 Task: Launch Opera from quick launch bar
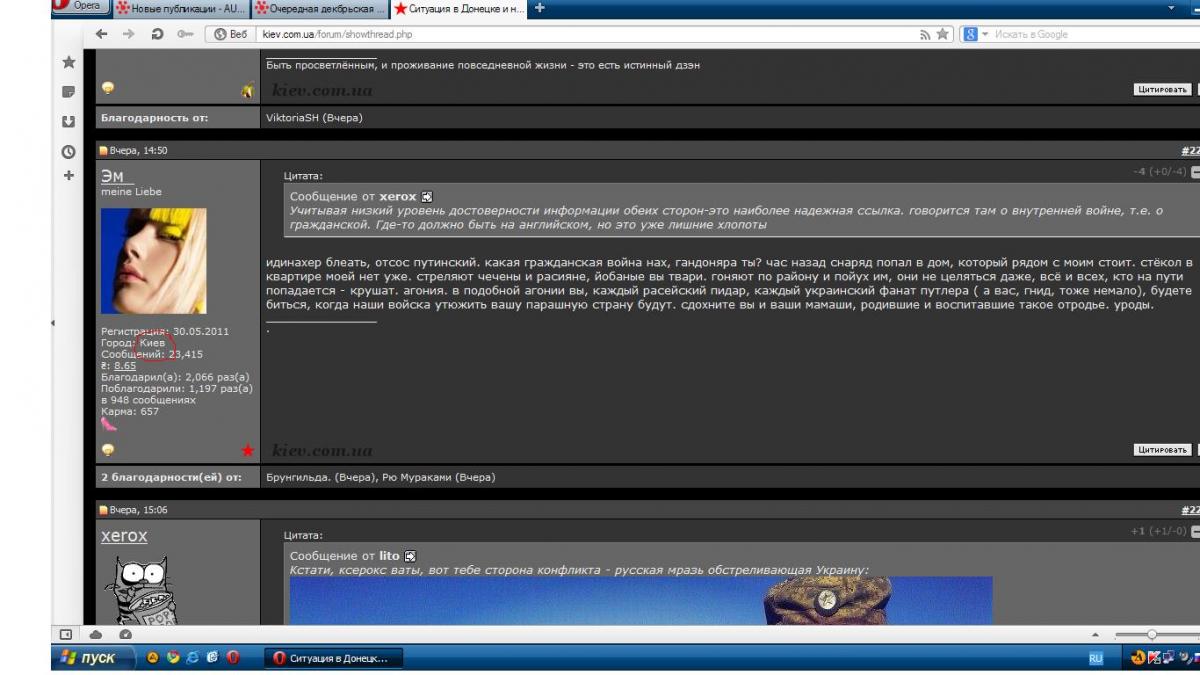click(x=233, y=657)
